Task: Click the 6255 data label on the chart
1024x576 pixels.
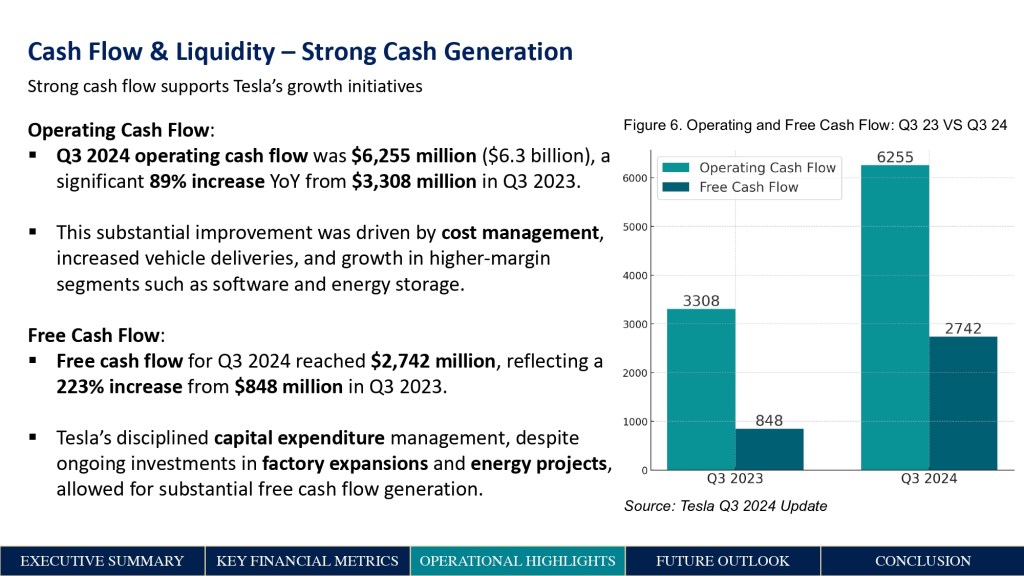Action: 895,157
